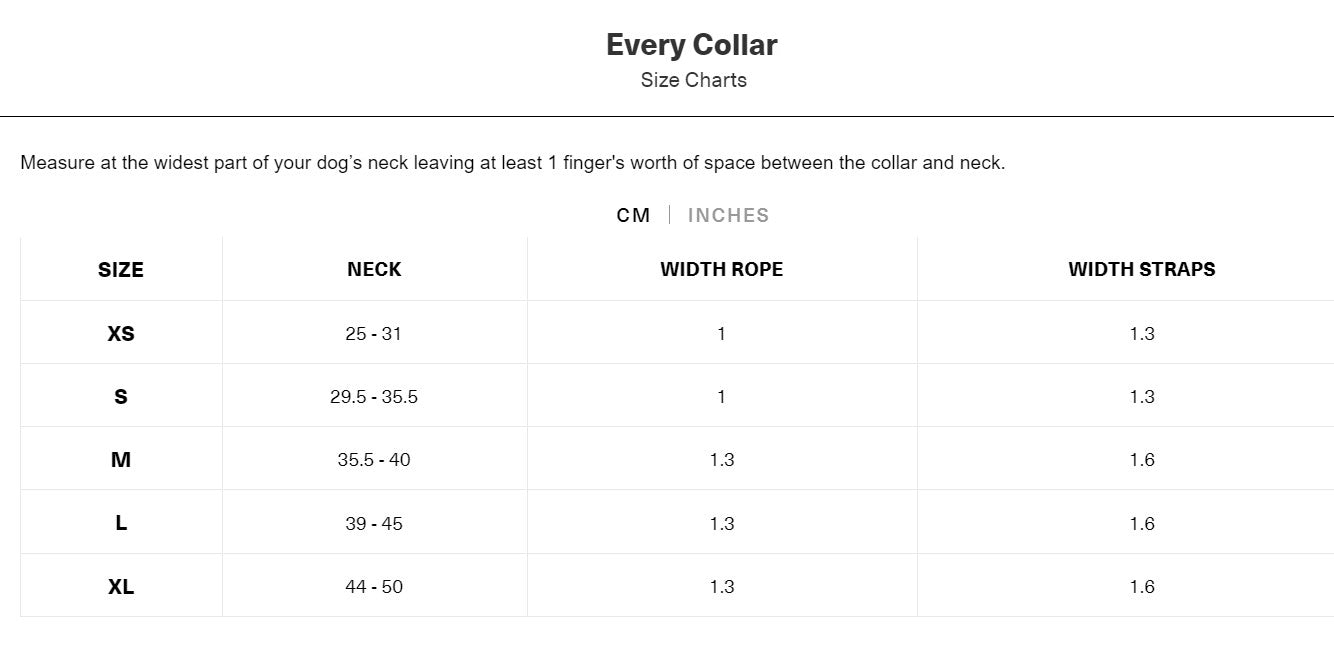Click the L size label
1334x667 pixels.
click(120, 522)
